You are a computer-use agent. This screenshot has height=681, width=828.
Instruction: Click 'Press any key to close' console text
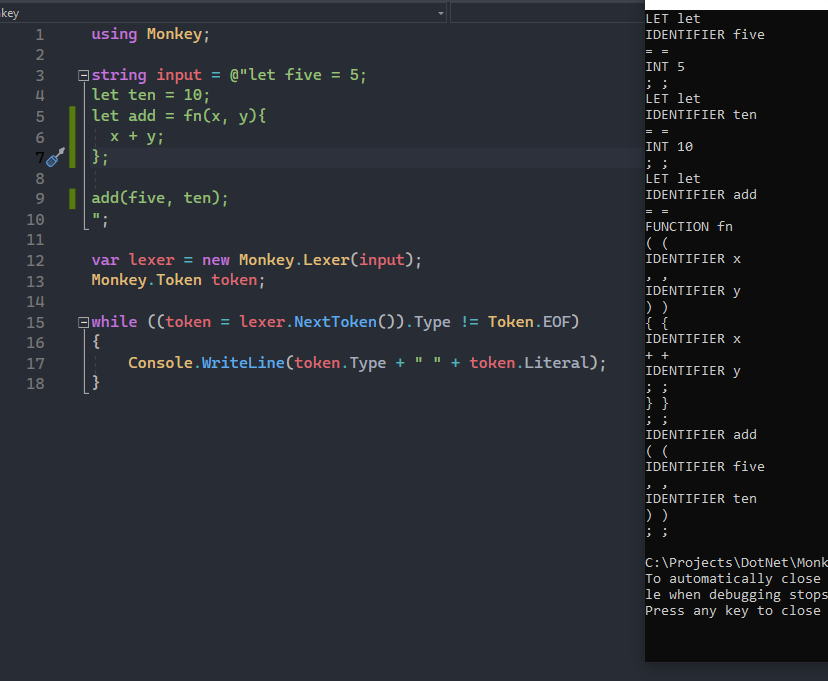click(x=732, y=611)
